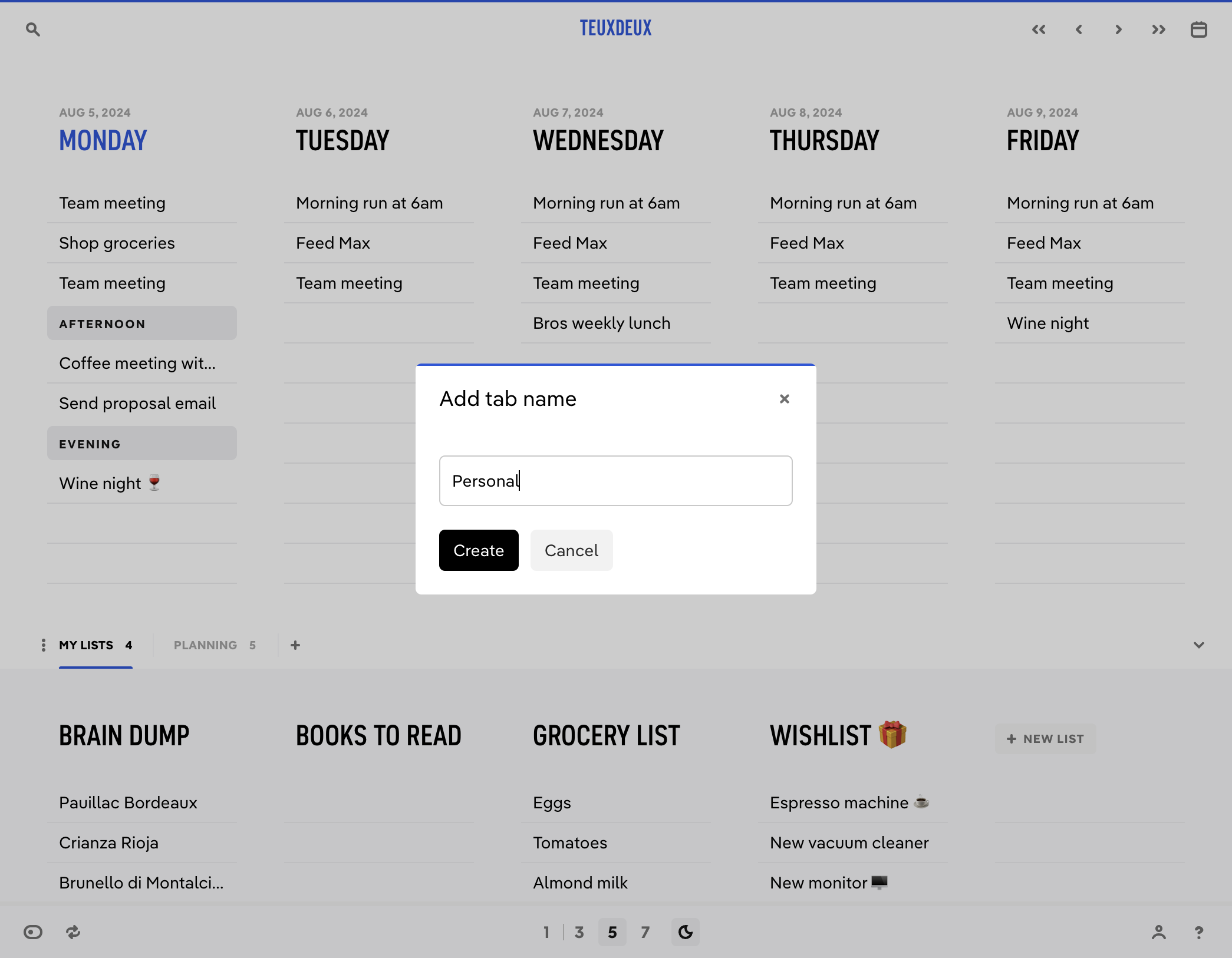Click the New List button
The height and width of the screenshot is (958, 1232).
pyautogui.click(x=1045, y=739)
